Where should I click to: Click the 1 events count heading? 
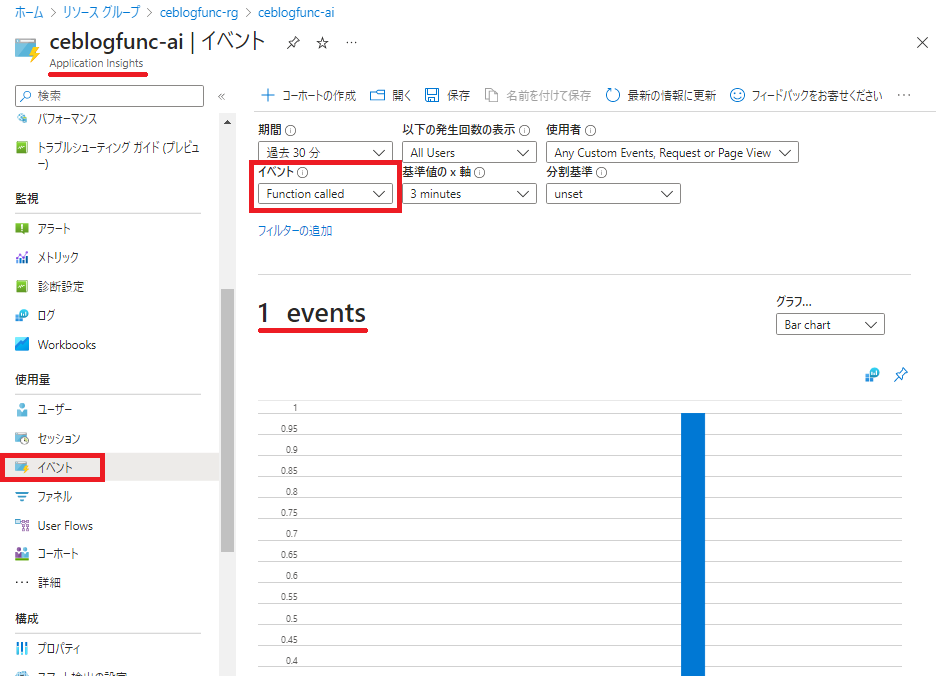312,313
